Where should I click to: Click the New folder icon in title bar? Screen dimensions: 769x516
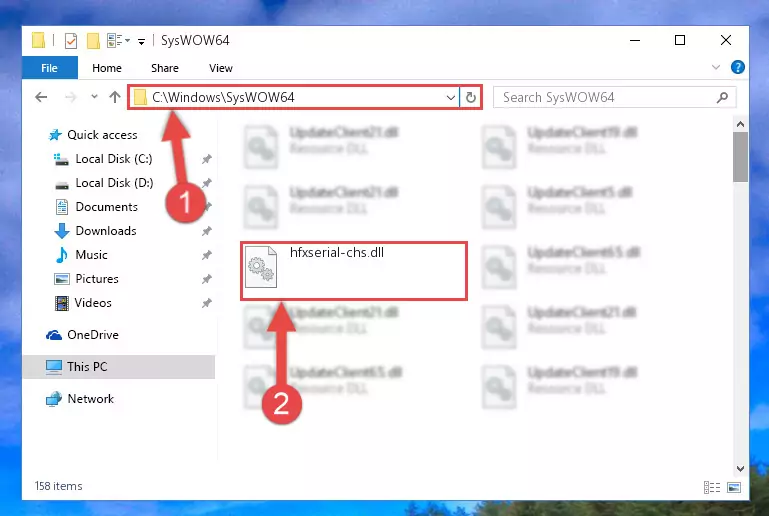point(93,41)
